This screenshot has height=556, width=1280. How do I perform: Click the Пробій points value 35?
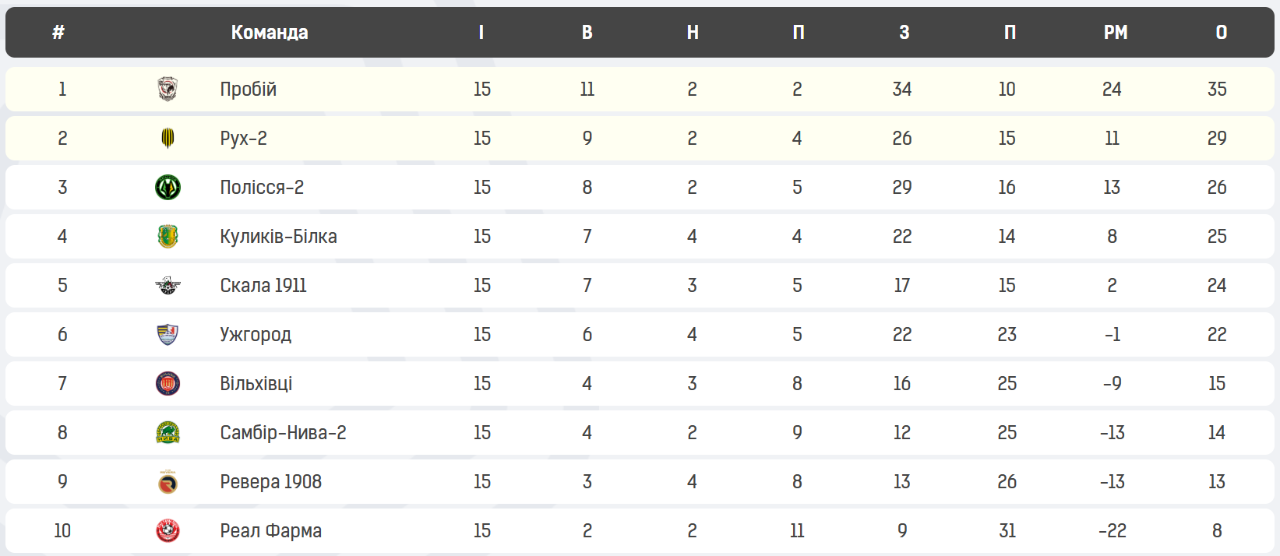(1217, 89)
